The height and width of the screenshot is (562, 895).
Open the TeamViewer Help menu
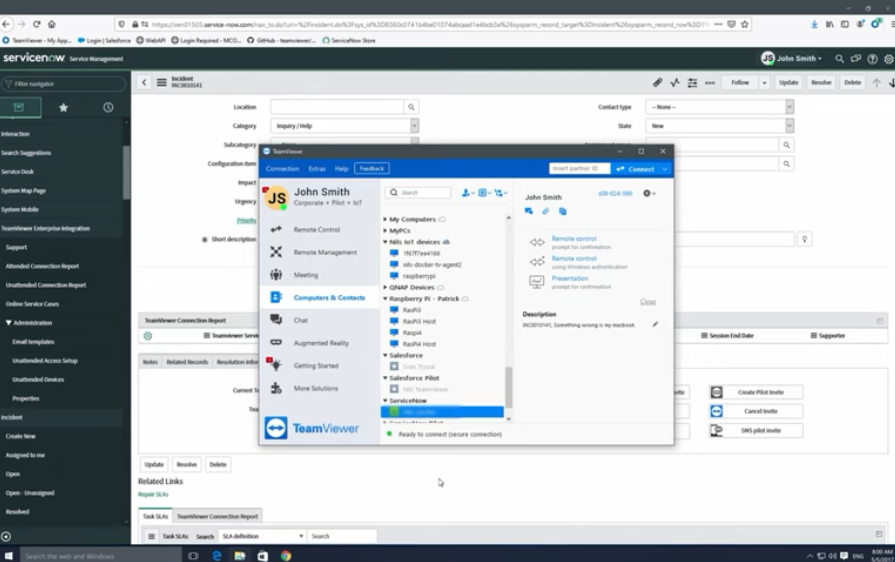pyautogui.click(x=341, y=169)
